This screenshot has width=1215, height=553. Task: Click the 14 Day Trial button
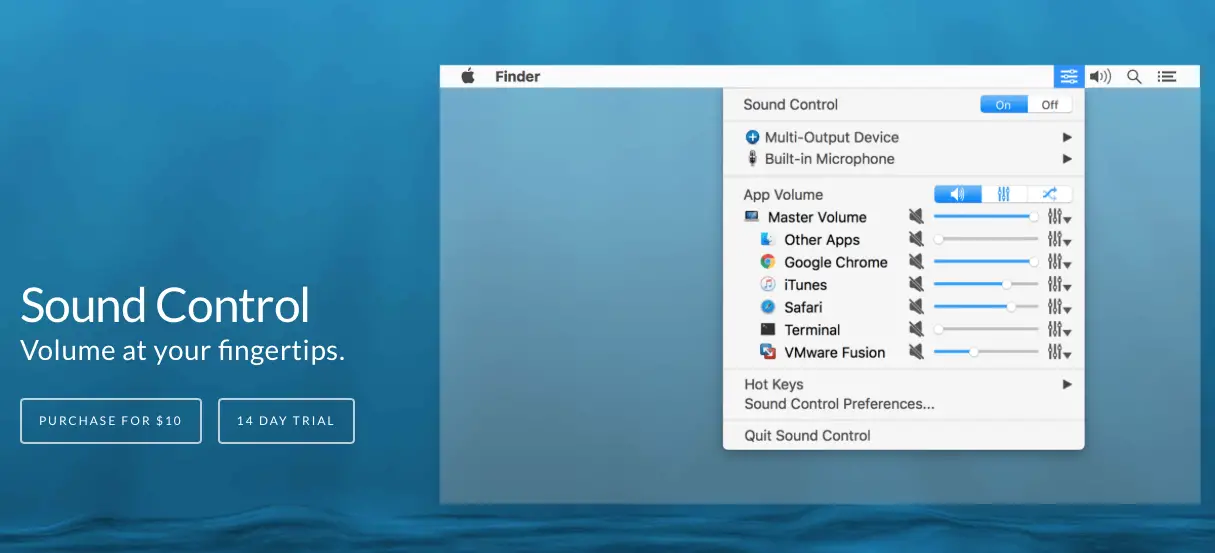286,421
